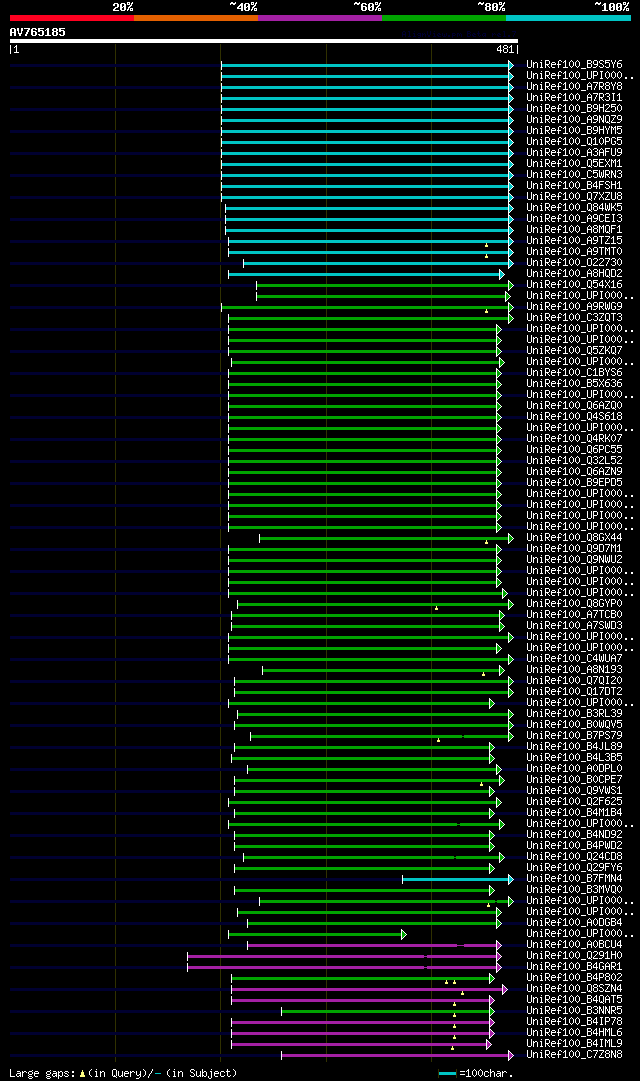Screen dimensions: 640x1081
Task: Select hit label UniRef100_Q8SZN4
Action: pos(574,989)
